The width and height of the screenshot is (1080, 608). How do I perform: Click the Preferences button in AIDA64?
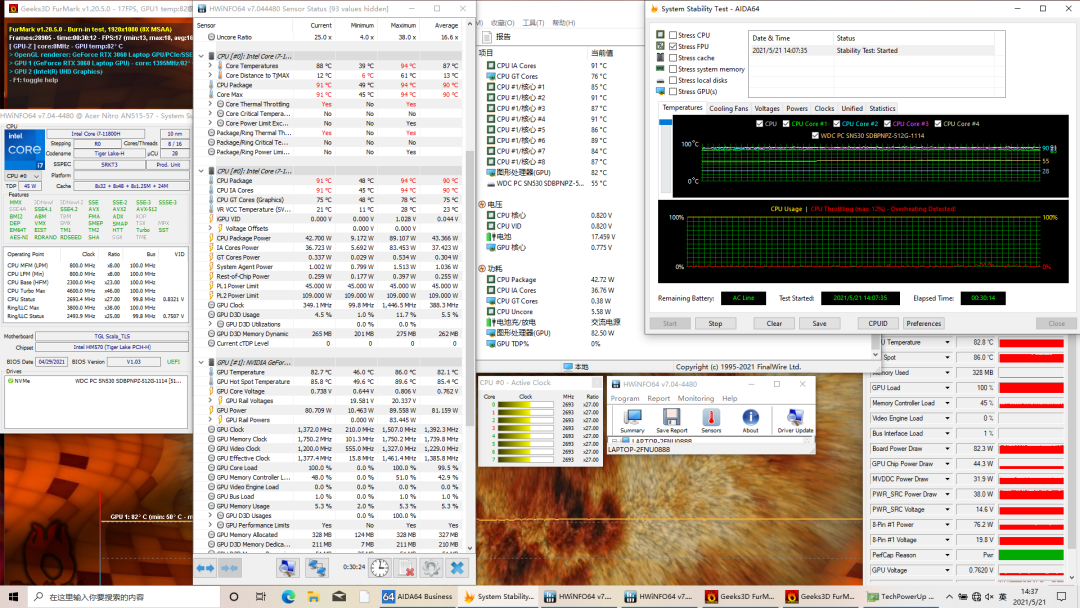tap(923, 323)
